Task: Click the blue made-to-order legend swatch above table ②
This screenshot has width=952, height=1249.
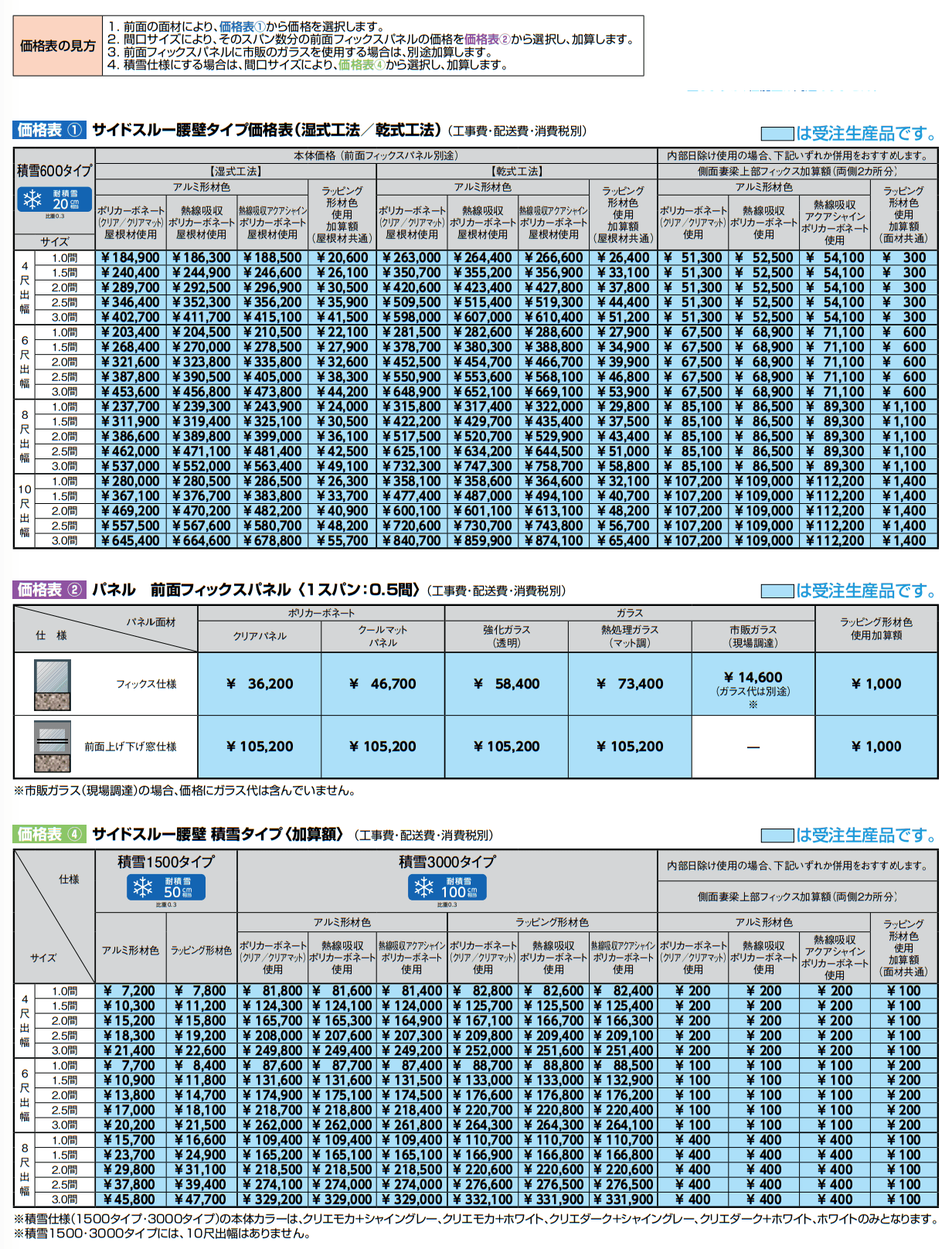Action: (x=777, y=591)
